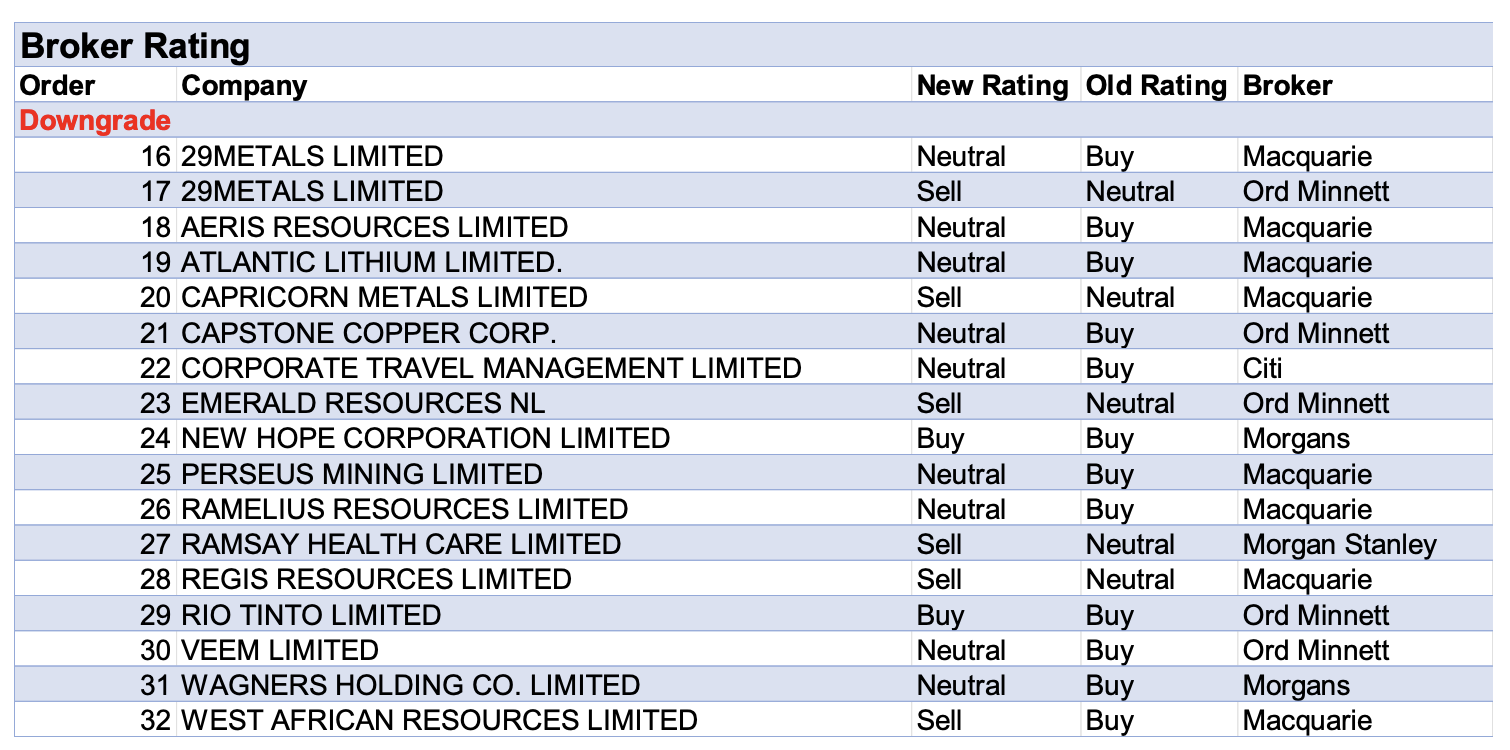Select the RIO TINTO LIMITED cell
Viewport: 1510px width, 750px height.
click(311, 615)
